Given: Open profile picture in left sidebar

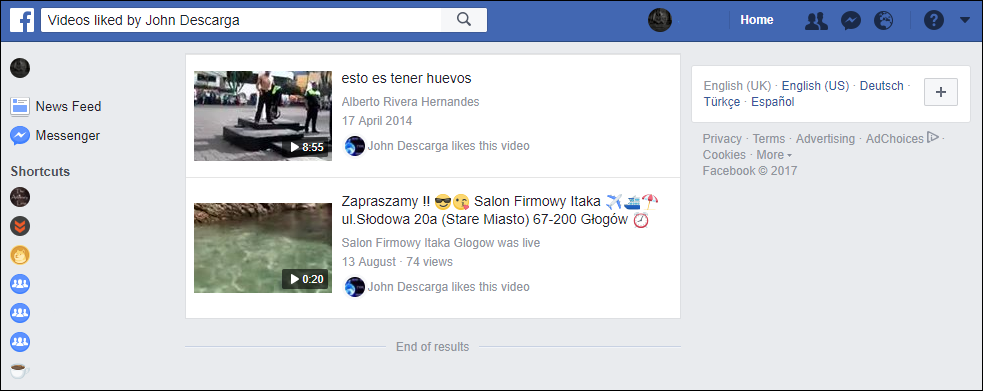Looking at the screenshot, I should pos(20,68).
